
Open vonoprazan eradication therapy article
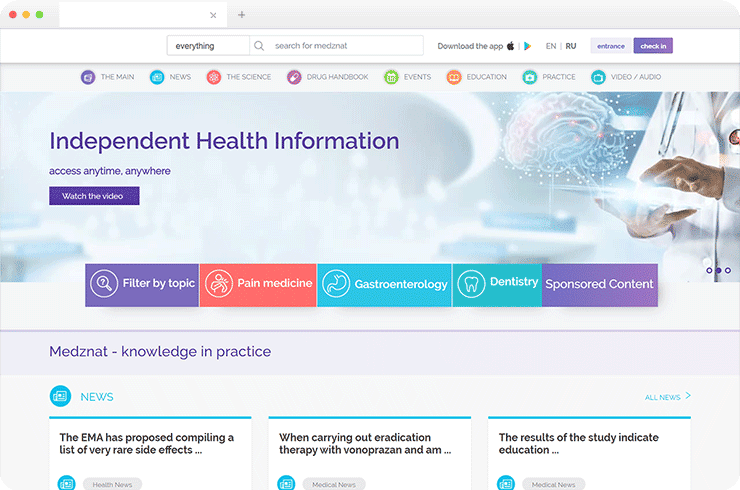(365, 444)
